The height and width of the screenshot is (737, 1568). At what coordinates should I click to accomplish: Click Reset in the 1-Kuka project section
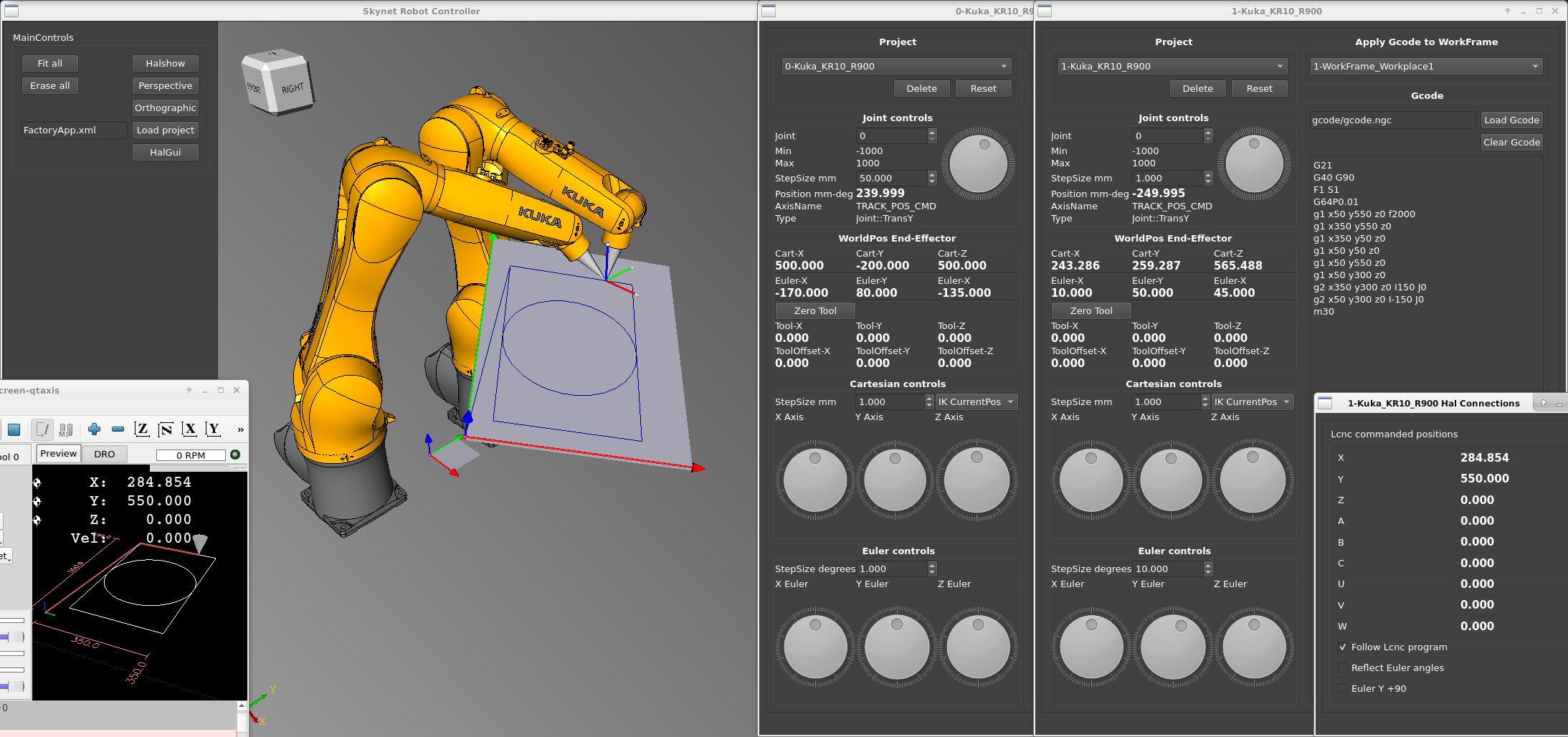coord(1259,88)
